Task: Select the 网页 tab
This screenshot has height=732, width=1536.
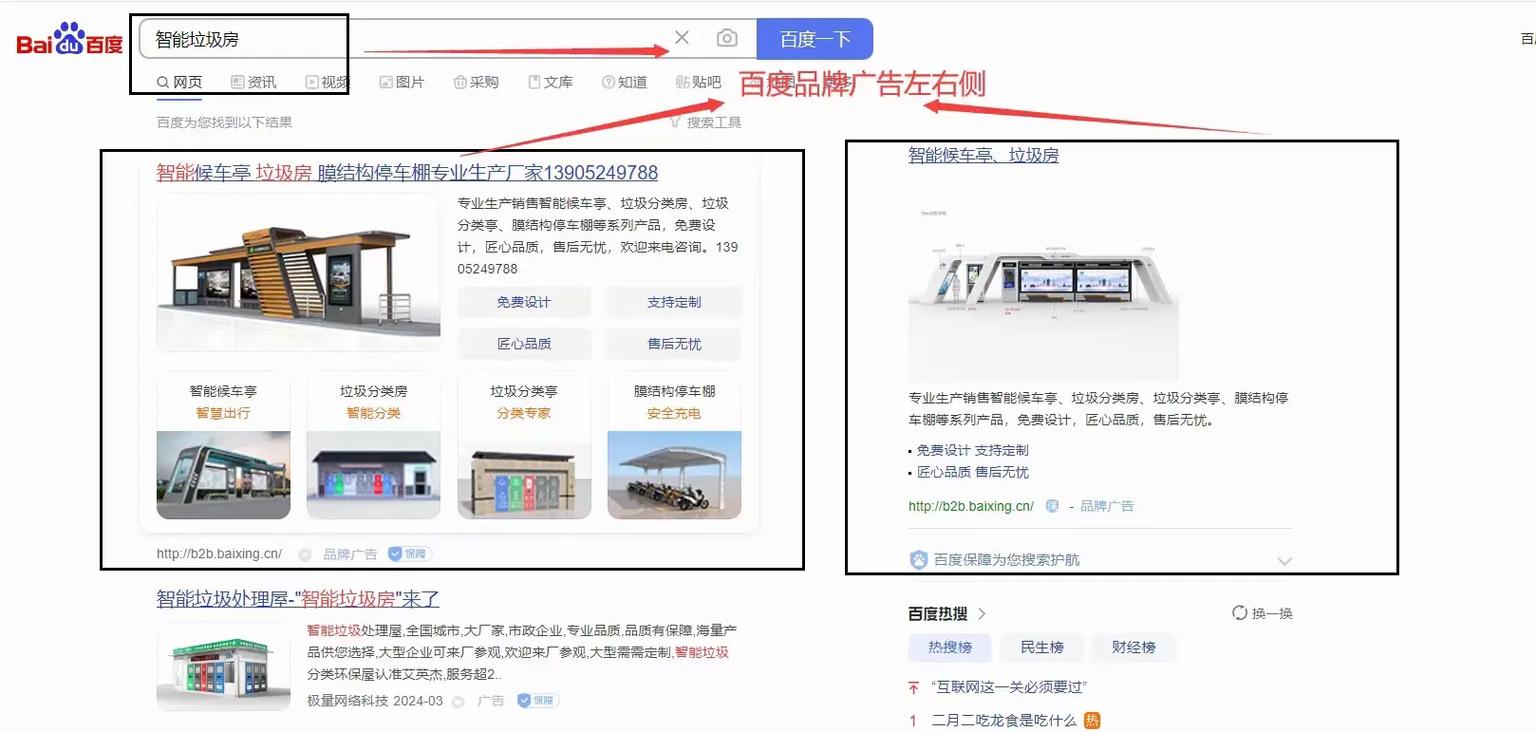Action: pyautogui.click(x=180, y=82)
